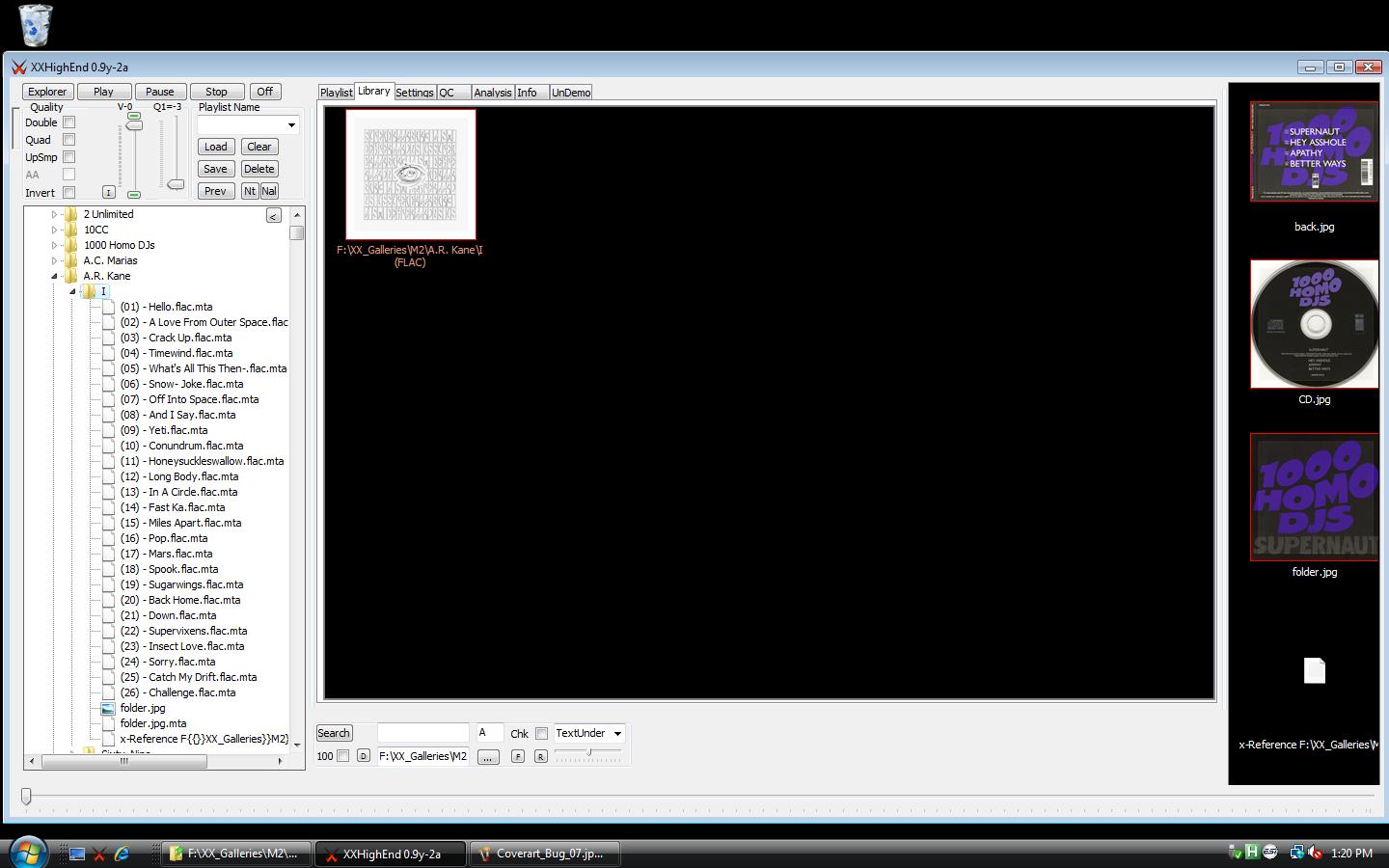
Task: Click the Load playlist button
Action: coord(216,147)
